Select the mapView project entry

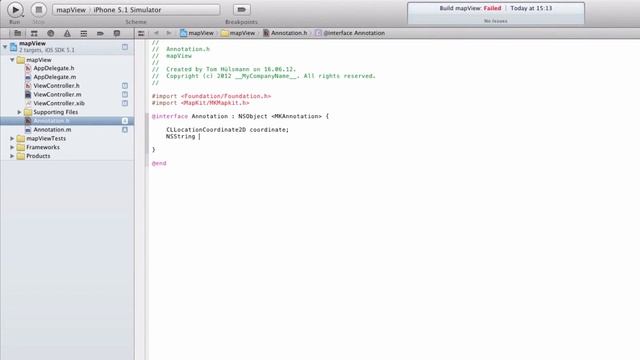coord(67,47)
